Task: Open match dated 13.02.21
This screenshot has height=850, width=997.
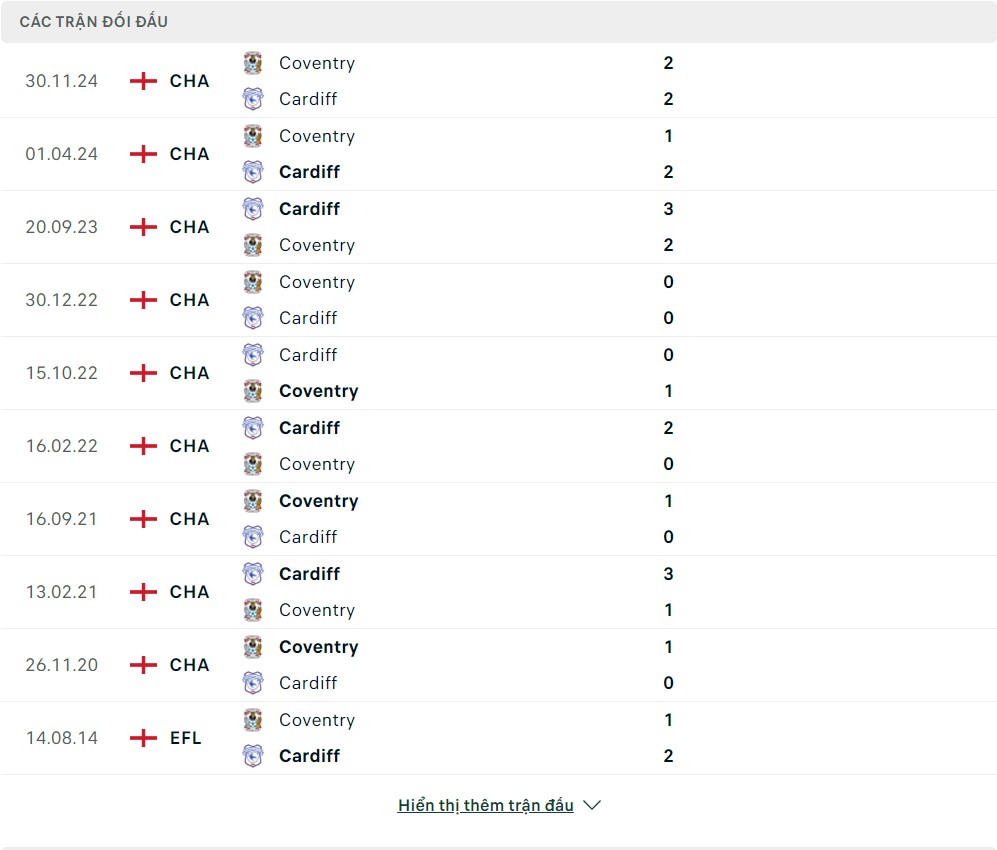Action: coord(62,592)
